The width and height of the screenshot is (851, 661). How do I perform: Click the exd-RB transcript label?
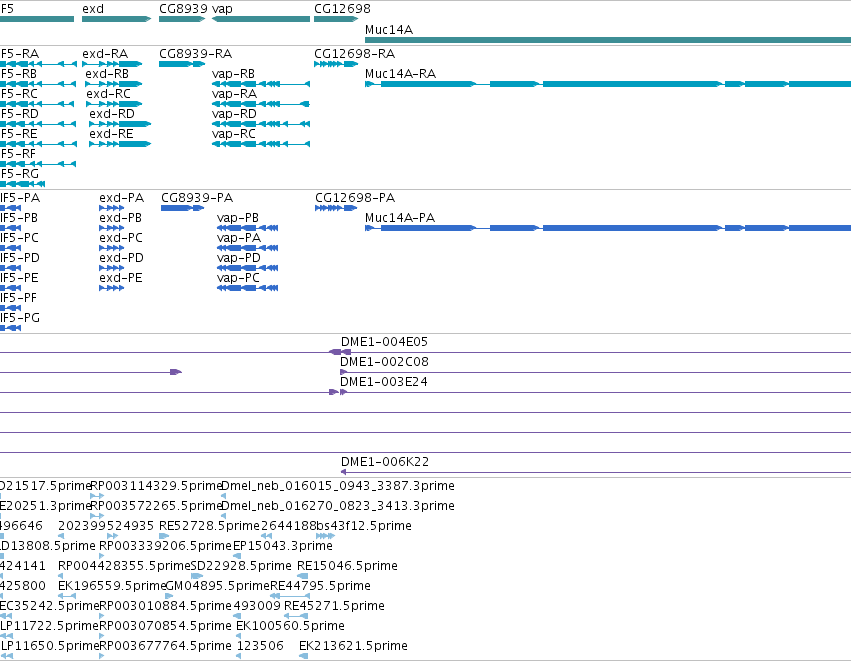tap(107, 74)
